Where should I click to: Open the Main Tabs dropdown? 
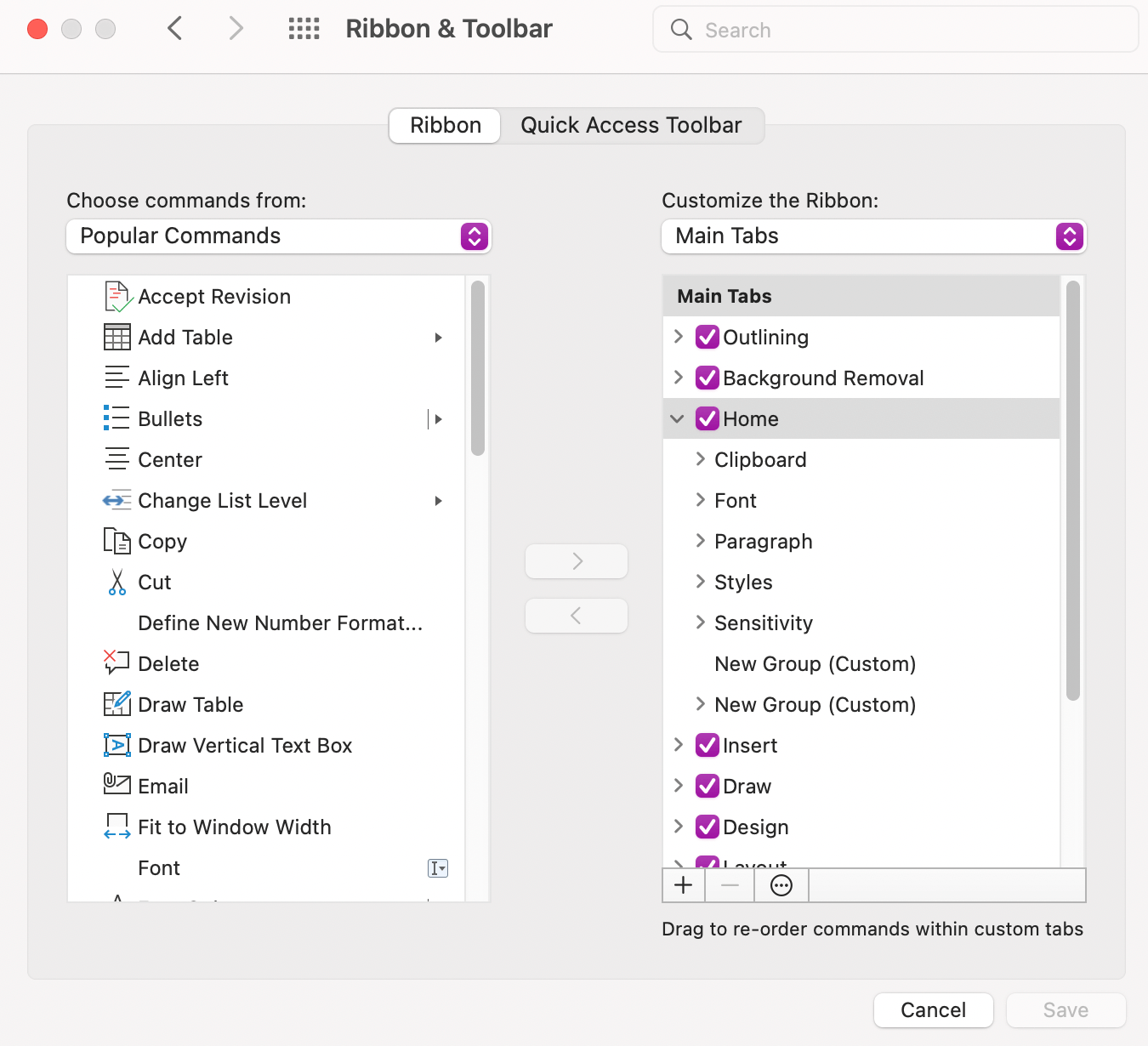pyautogui.click(x=874, y=236)
